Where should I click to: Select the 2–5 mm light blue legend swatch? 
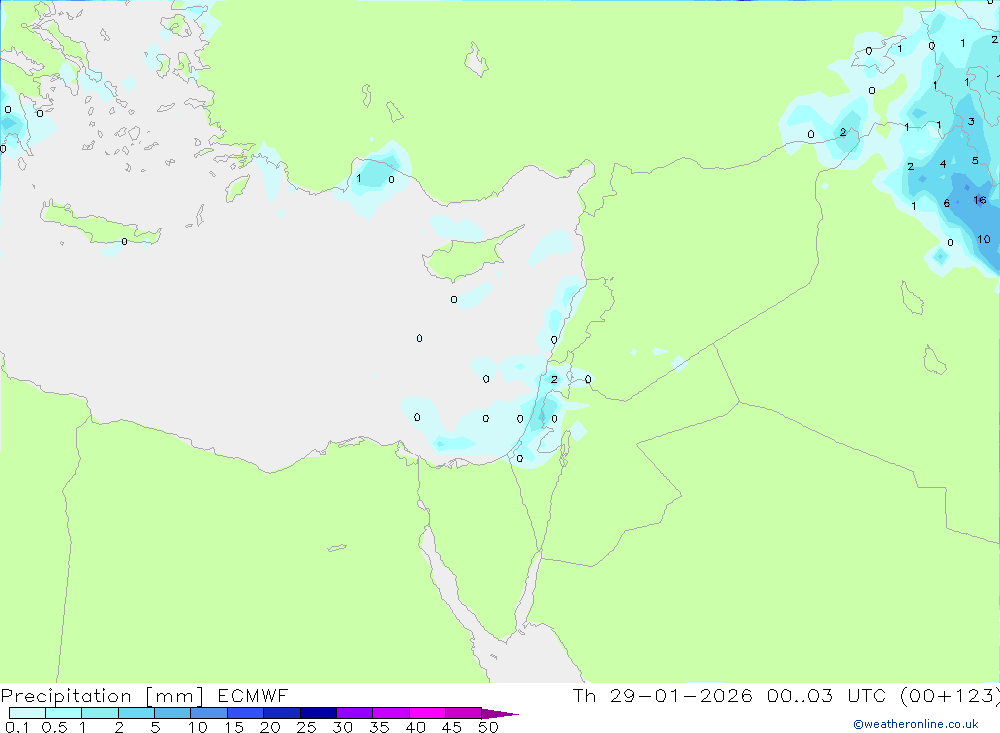pos(136,713)
